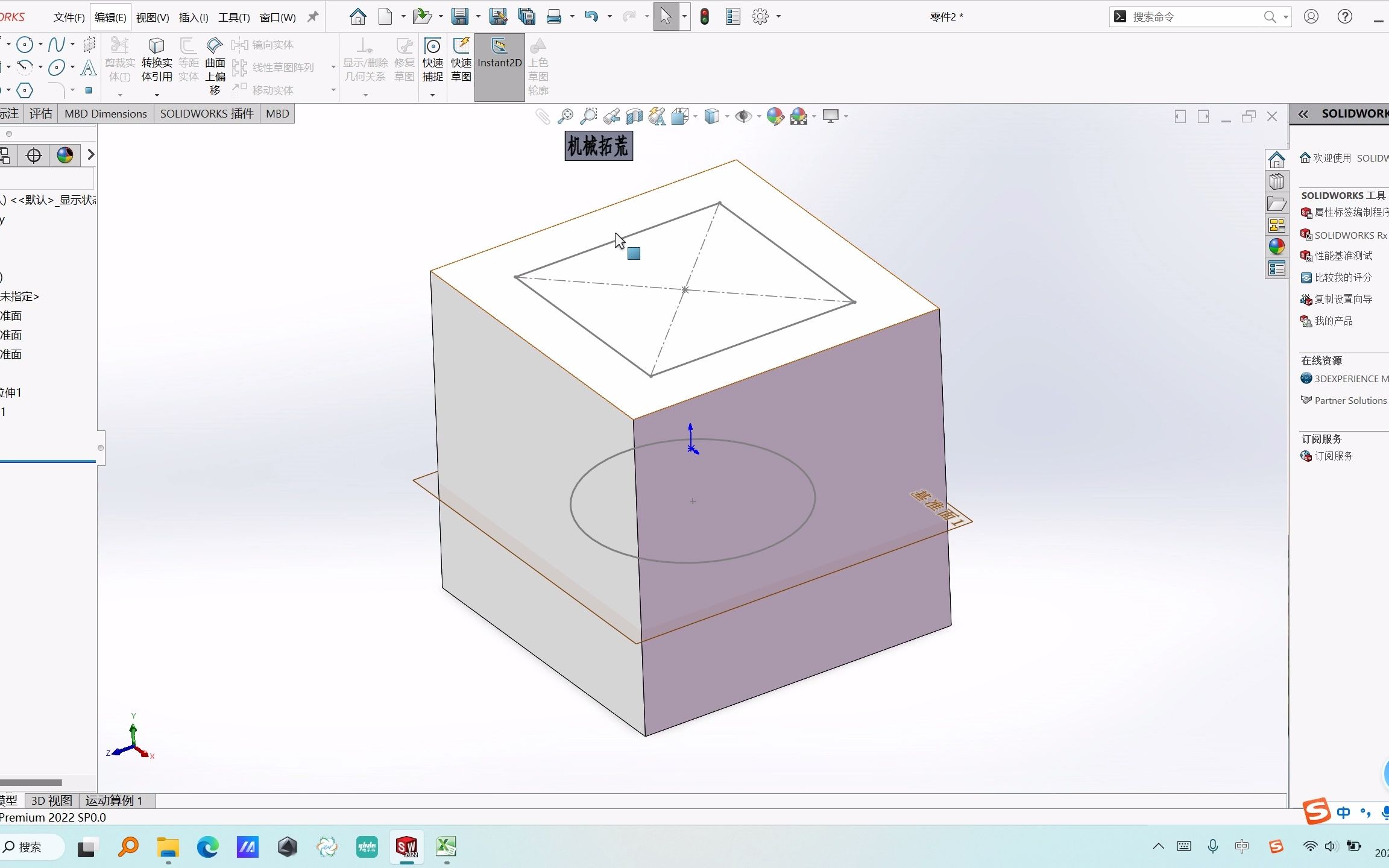The height and width of the screenshot is (868, 1389).
Task: Click the Edit Appearance color ball icon
Action: 776,116
